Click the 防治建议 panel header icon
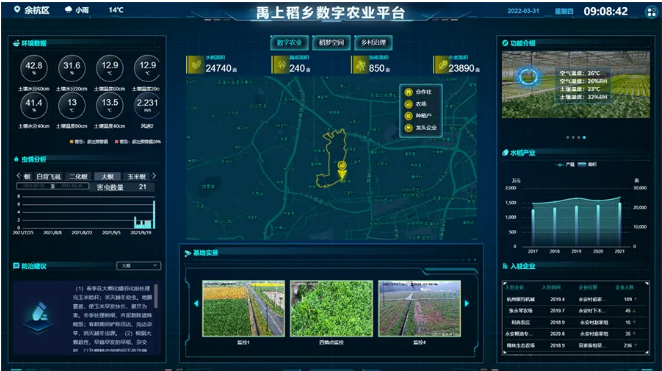 [x=16, y=266]
